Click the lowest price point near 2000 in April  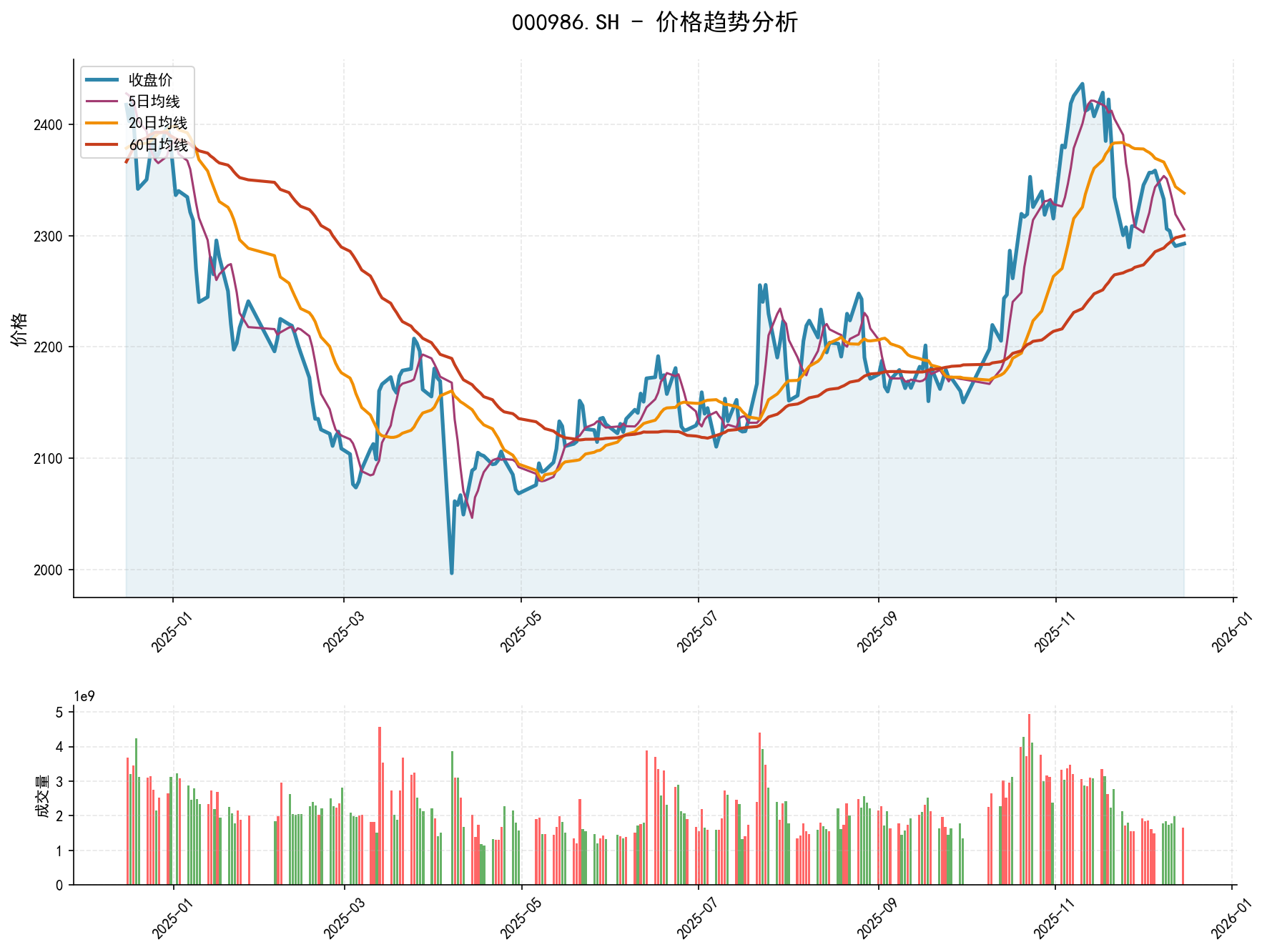pos(450,572)
